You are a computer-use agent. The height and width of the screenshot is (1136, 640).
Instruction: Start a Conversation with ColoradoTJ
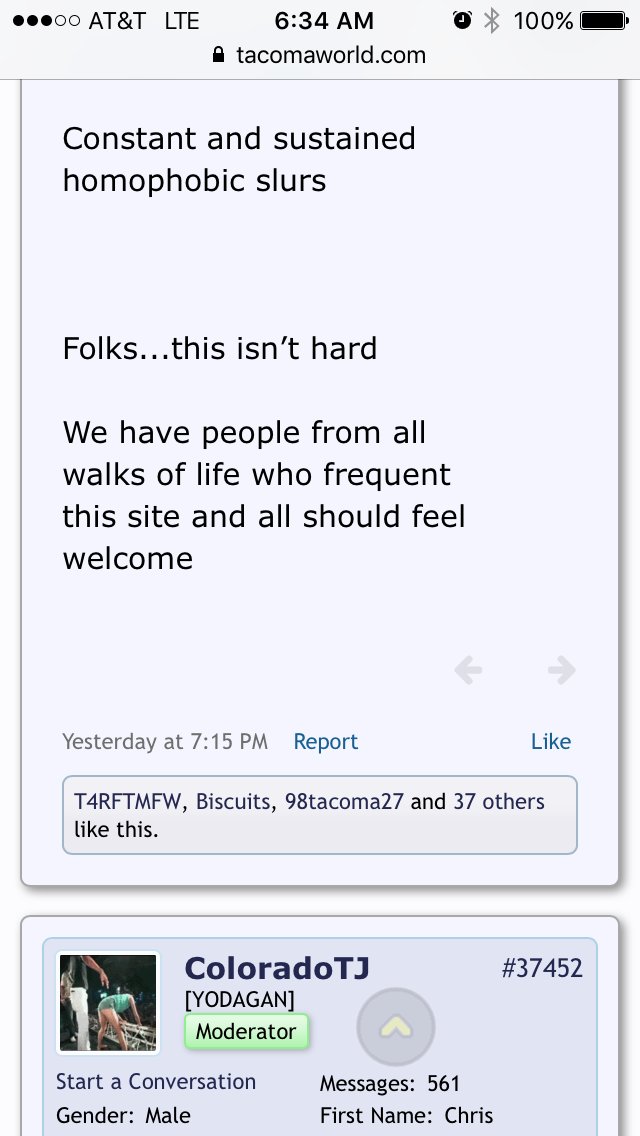tap(156, 1082)
